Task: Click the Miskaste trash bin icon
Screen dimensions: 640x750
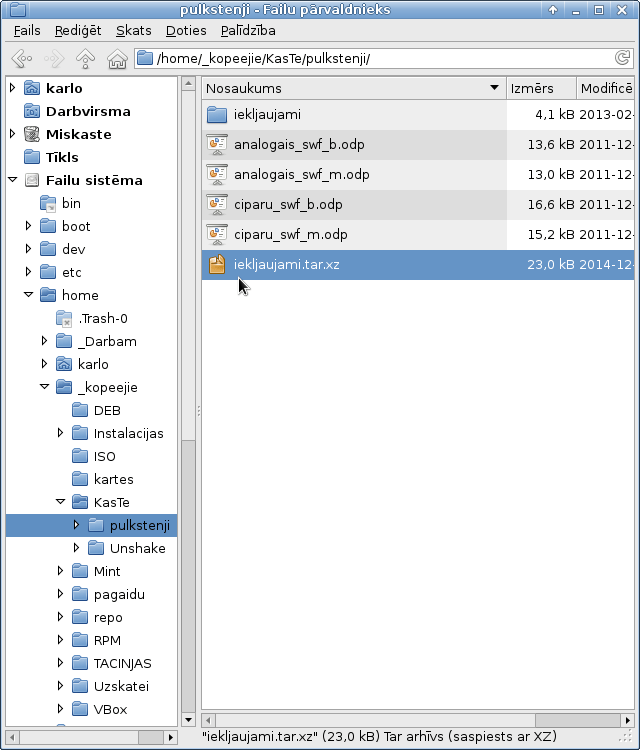Action: (x=32, y=134)
